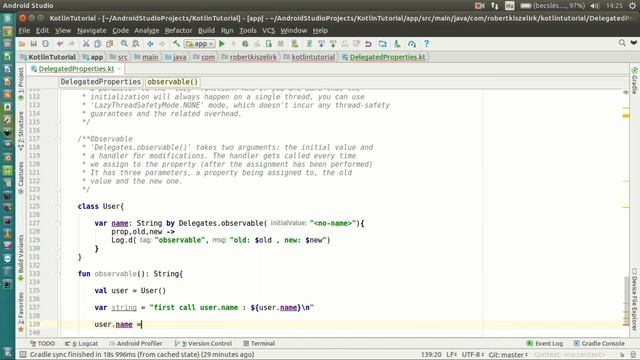Open the Terminal tool window
Image resolution: width=640 pixels, height=360 pixels.
[259, 344]
